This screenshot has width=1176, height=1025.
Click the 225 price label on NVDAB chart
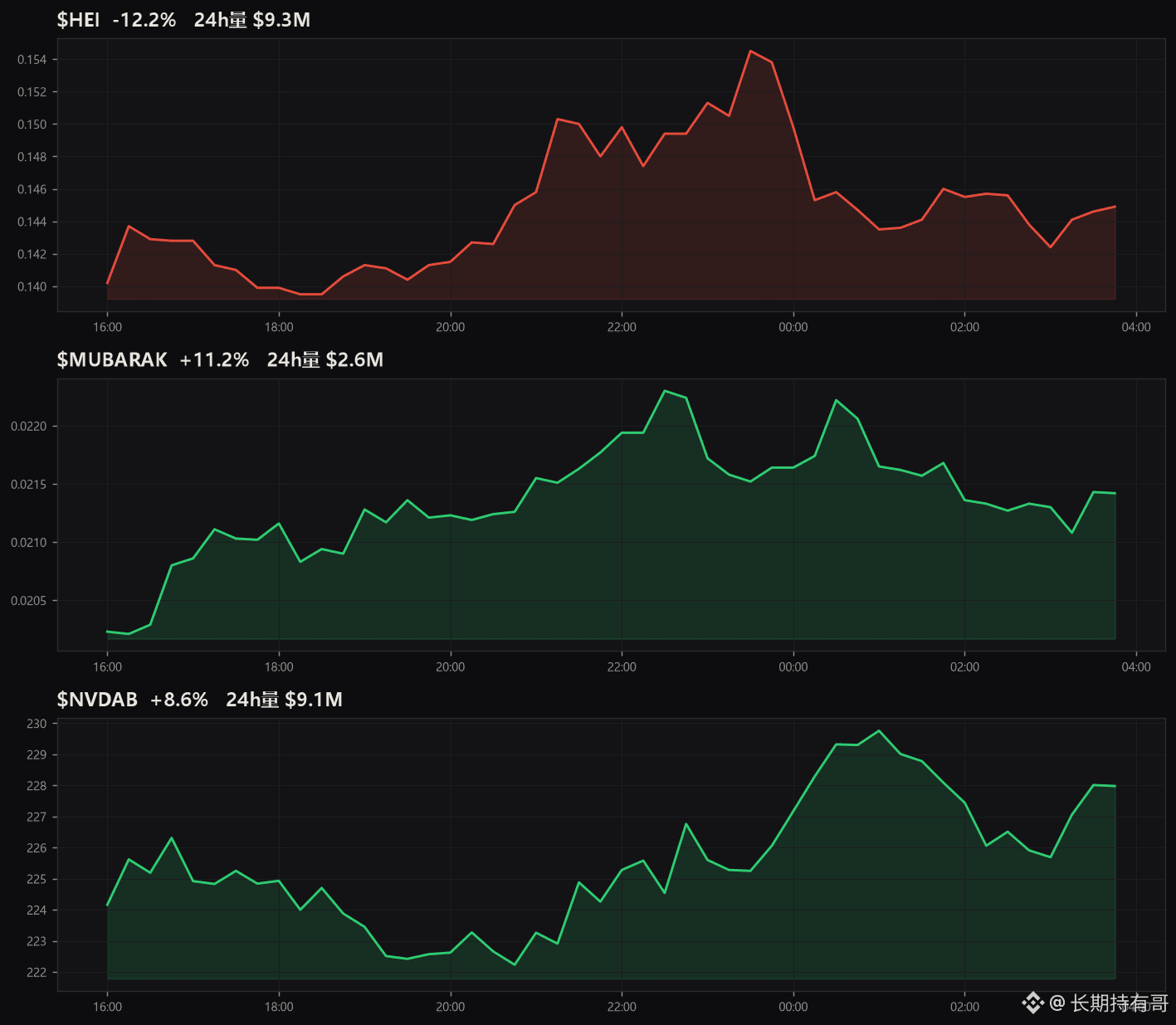pos(37,880)
